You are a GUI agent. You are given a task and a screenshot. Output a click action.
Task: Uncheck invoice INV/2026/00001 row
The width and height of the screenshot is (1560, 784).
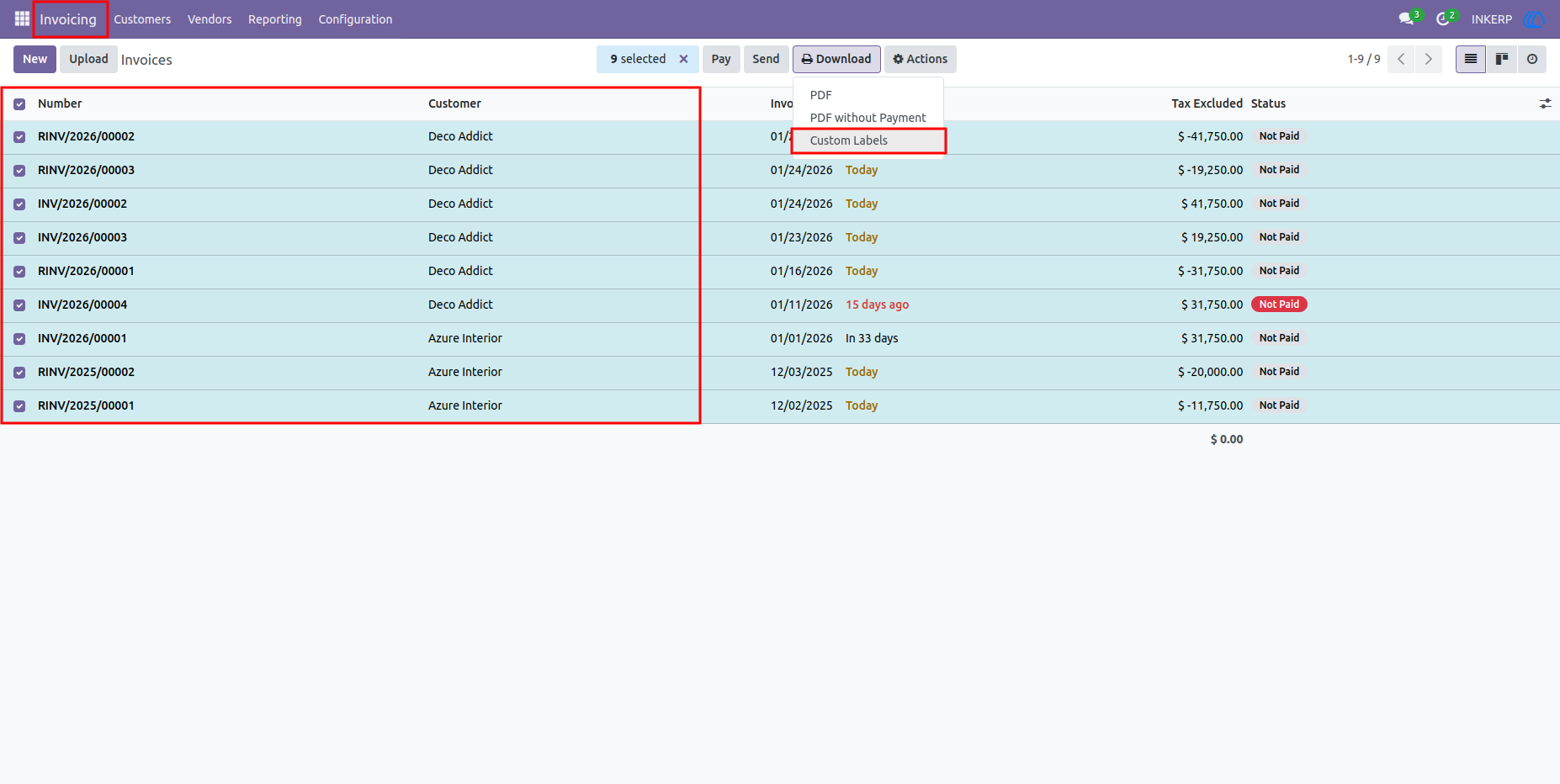tap(19, 339)
